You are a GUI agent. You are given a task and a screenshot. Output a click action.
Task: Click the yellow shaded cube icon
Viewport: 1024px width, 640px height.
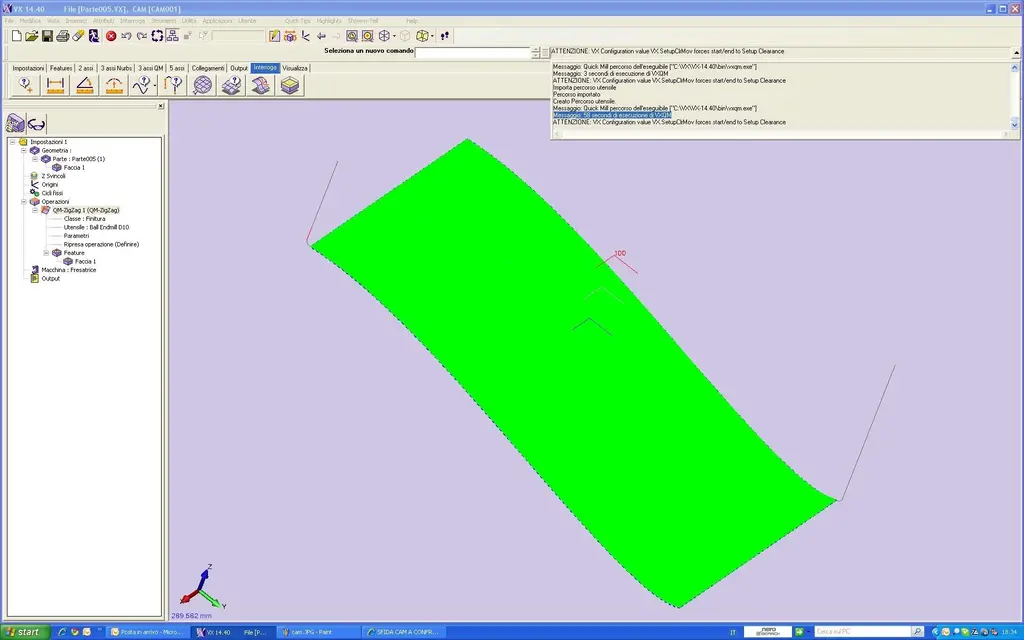click(x=423, y=36)
